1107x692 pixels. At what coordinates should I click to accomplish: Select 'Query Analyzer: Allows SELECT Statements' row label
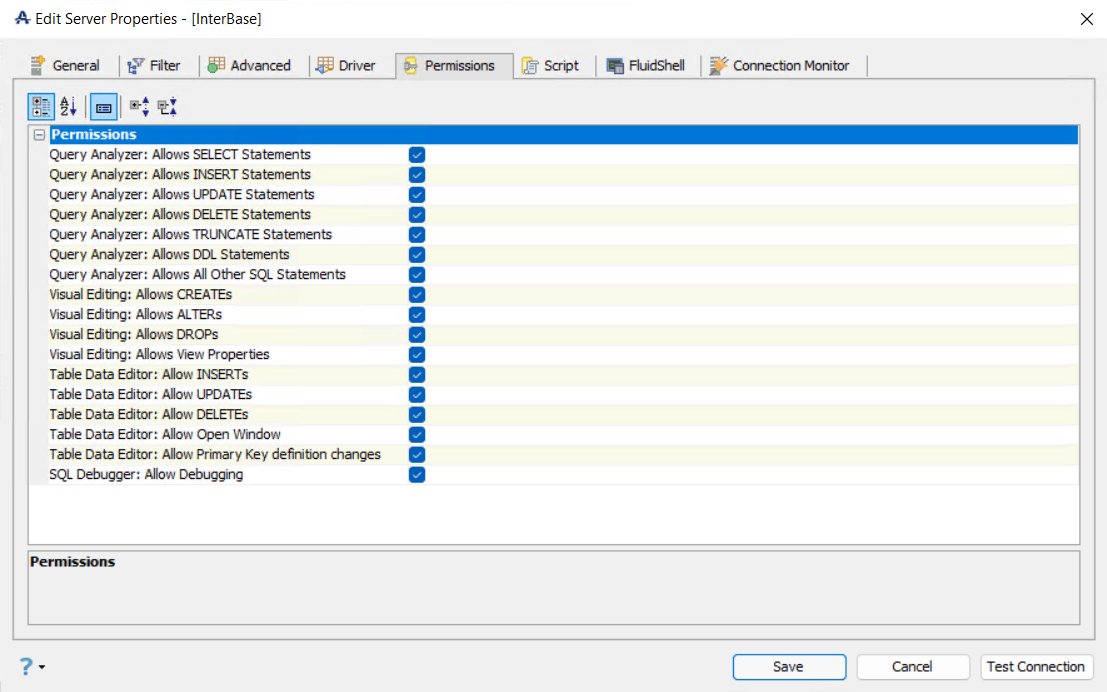(180, 155)
